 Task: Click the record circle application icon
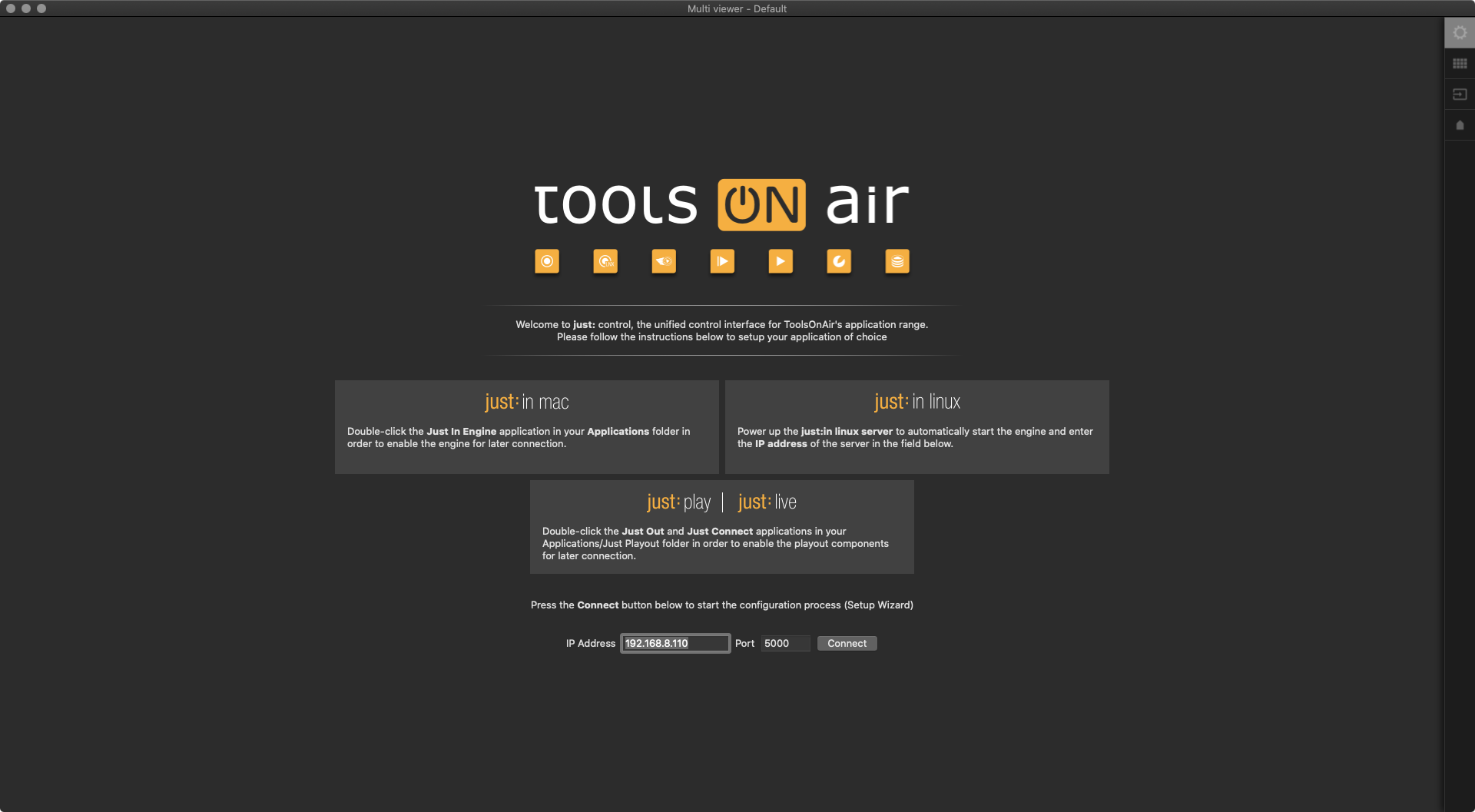[547, 261]
